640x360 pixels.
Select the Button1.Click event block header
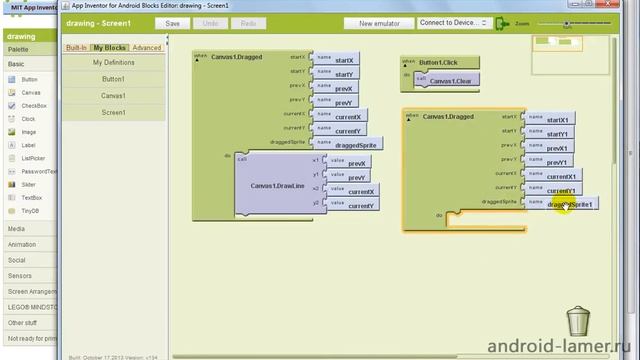440,62
